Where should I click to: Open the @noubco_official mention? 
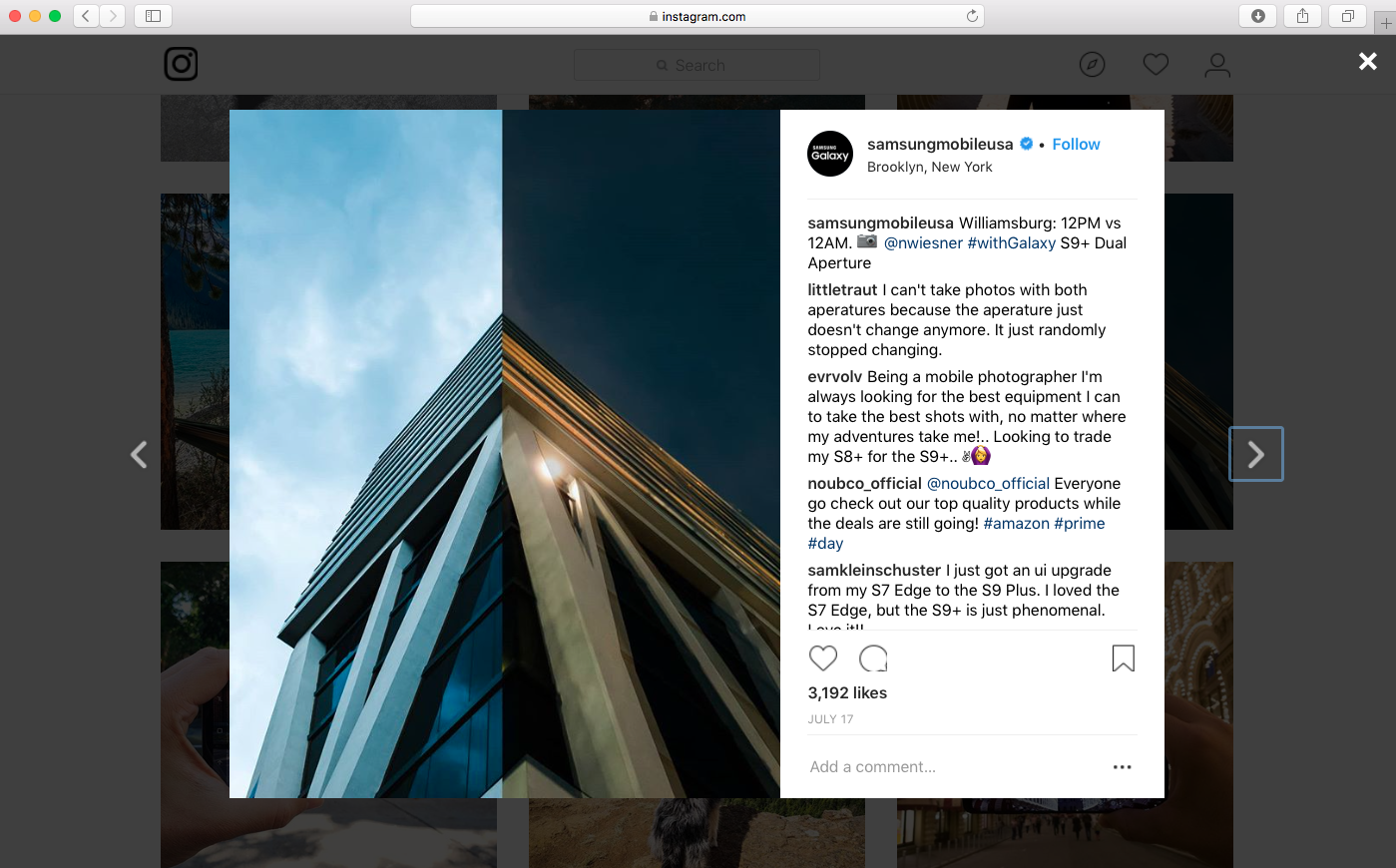tap(988, 483)
